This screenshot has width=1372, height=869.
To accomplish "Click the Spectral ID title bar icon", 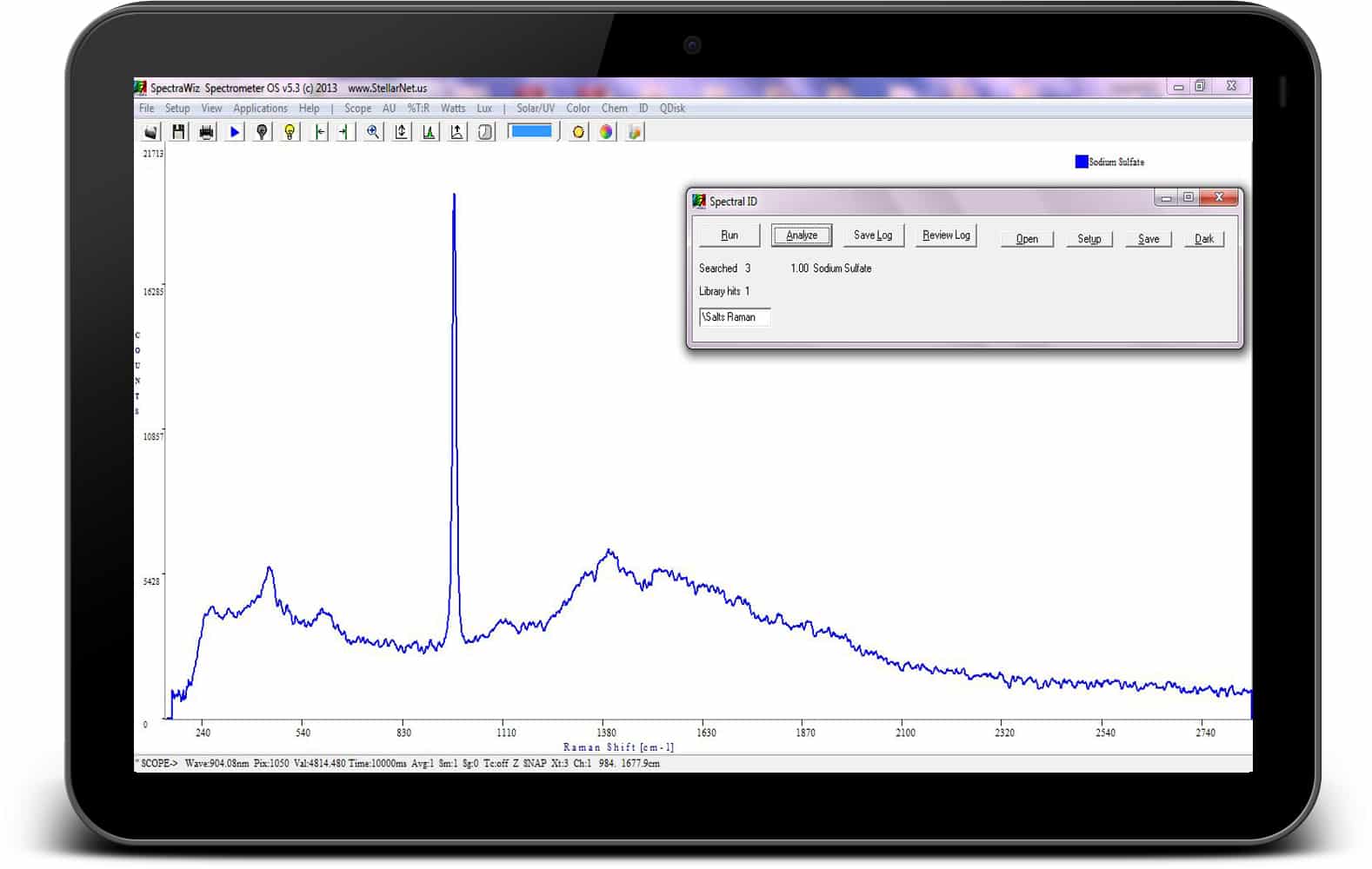I will (699, 202).
